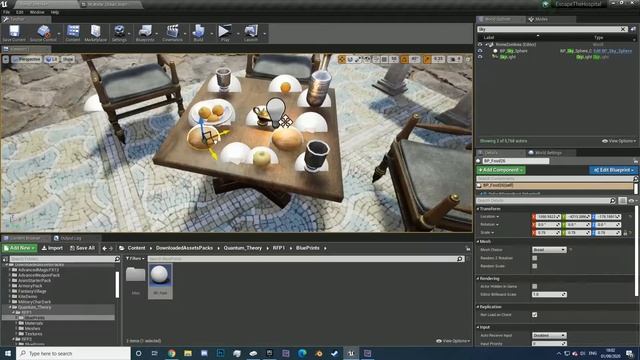Open the Help menu
This screenshot has height=360, width=640.
coord(55,12)
